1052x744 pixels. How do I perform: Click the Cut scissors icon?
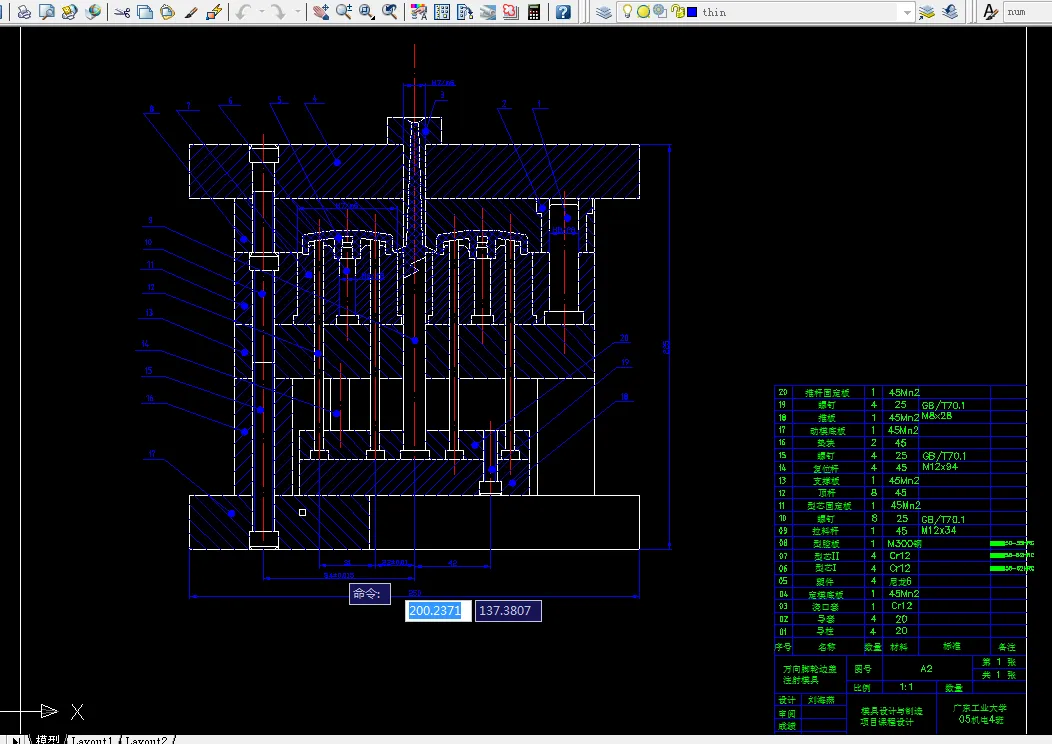pos(121,12)
